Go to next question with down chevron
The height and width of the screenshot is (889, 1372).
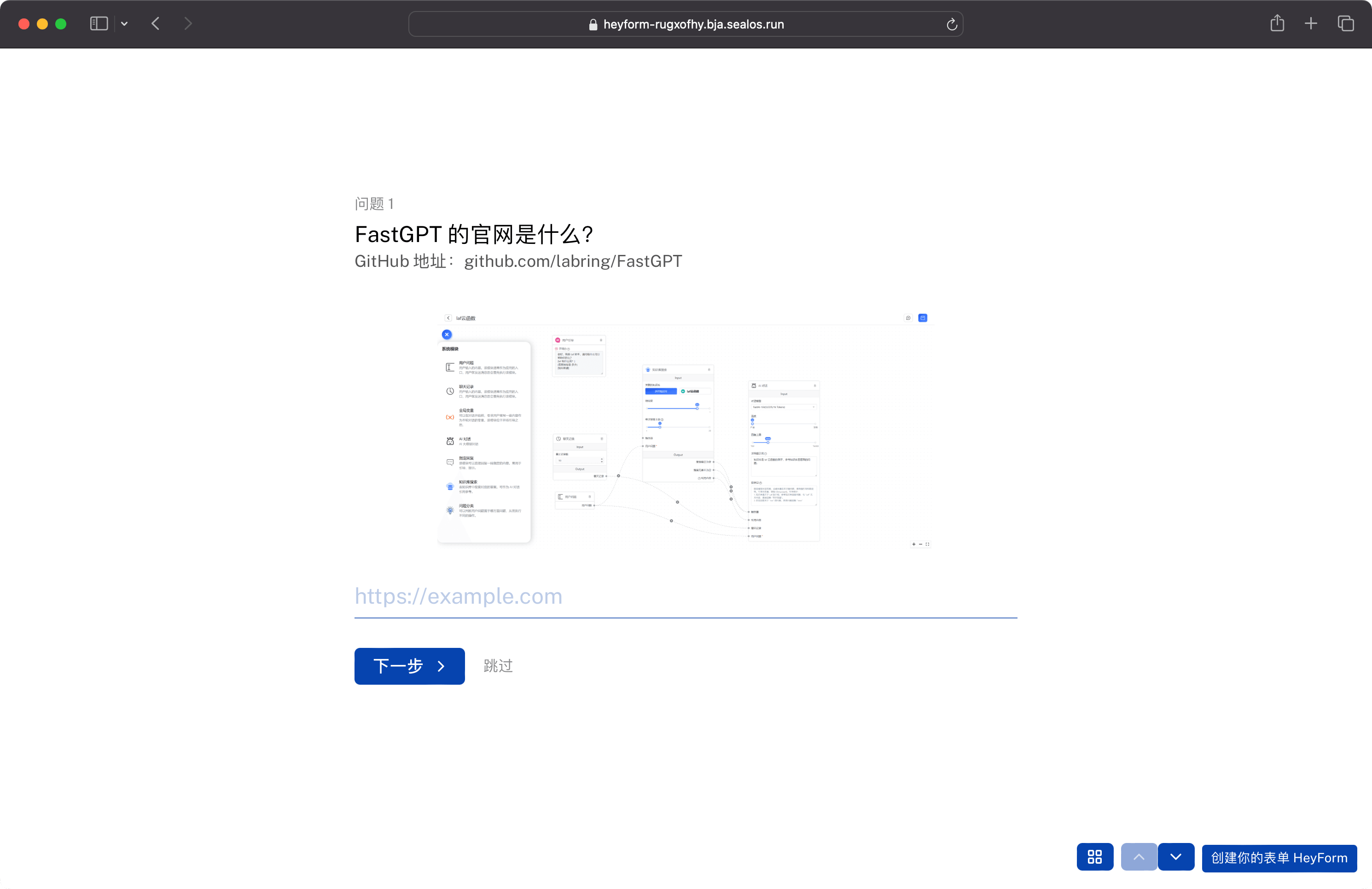click(x=1176, y=857)
